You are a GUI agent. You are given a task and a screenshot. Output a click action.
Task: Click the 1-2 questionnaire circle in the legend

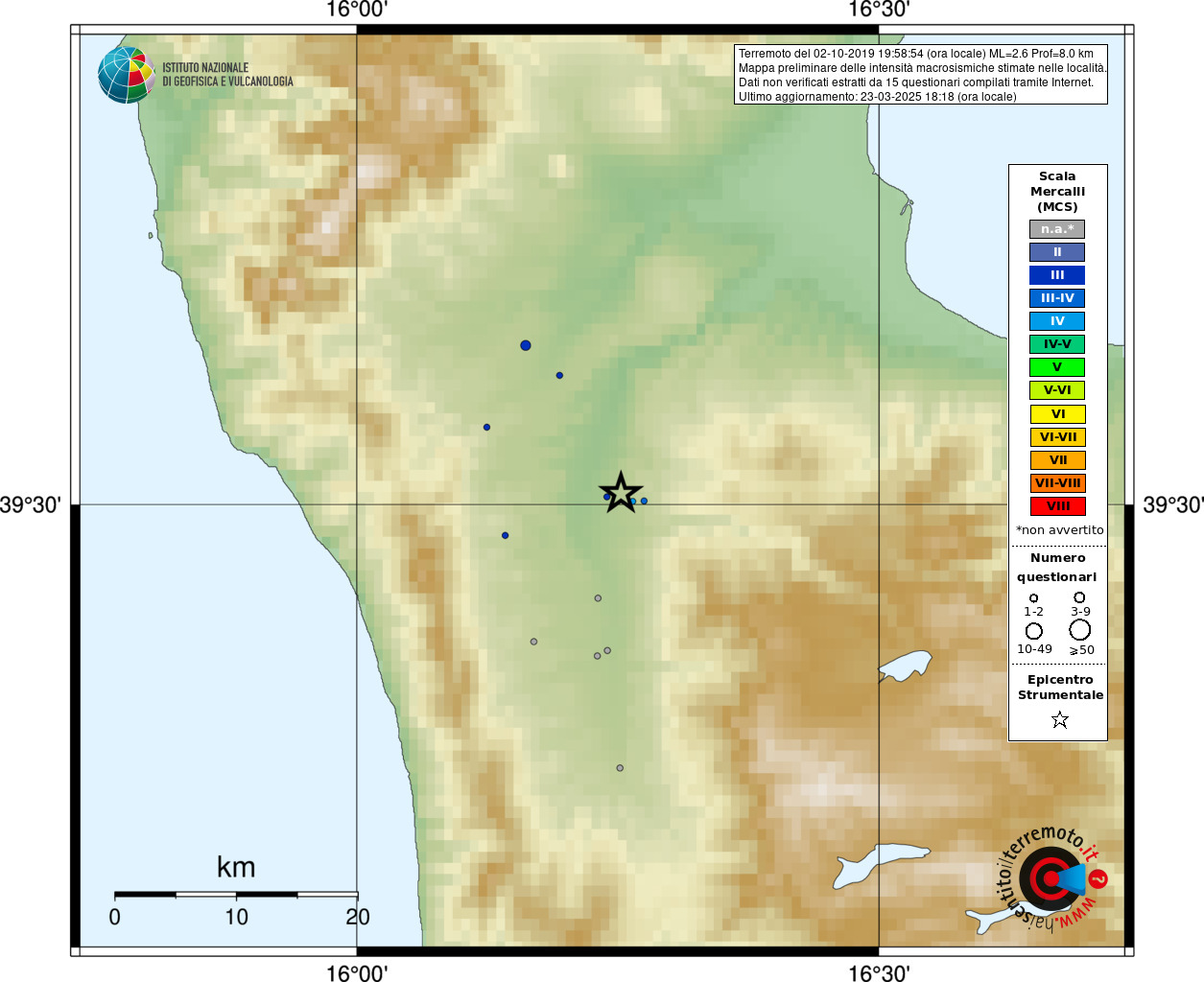point(1033,597)
